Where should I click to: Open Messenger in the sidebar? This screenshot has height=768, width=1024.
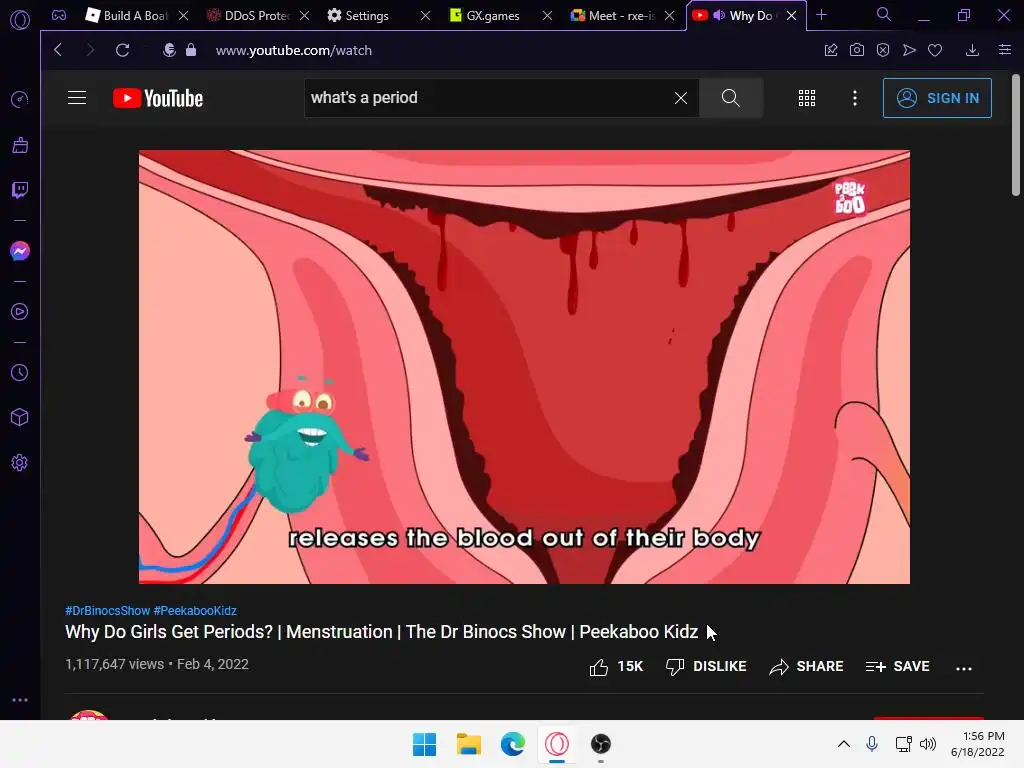20,251
